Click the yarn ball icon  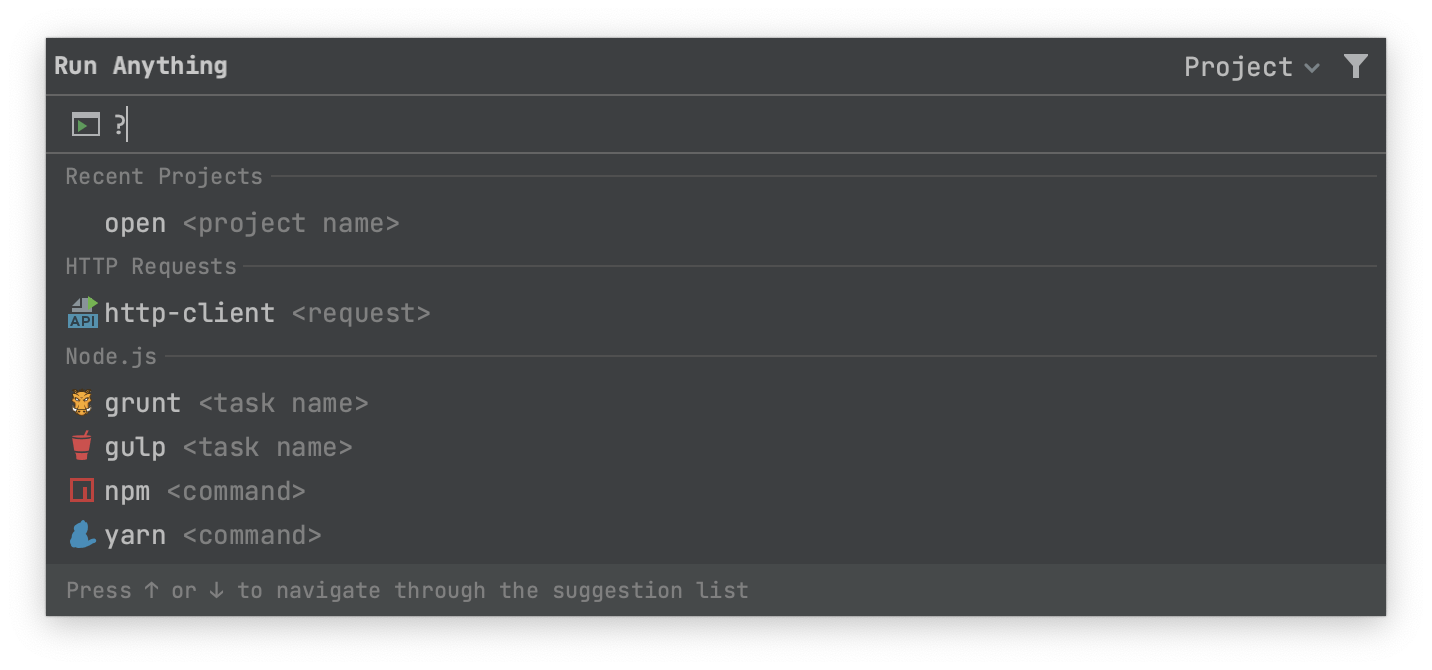click(x=82, y=534)
